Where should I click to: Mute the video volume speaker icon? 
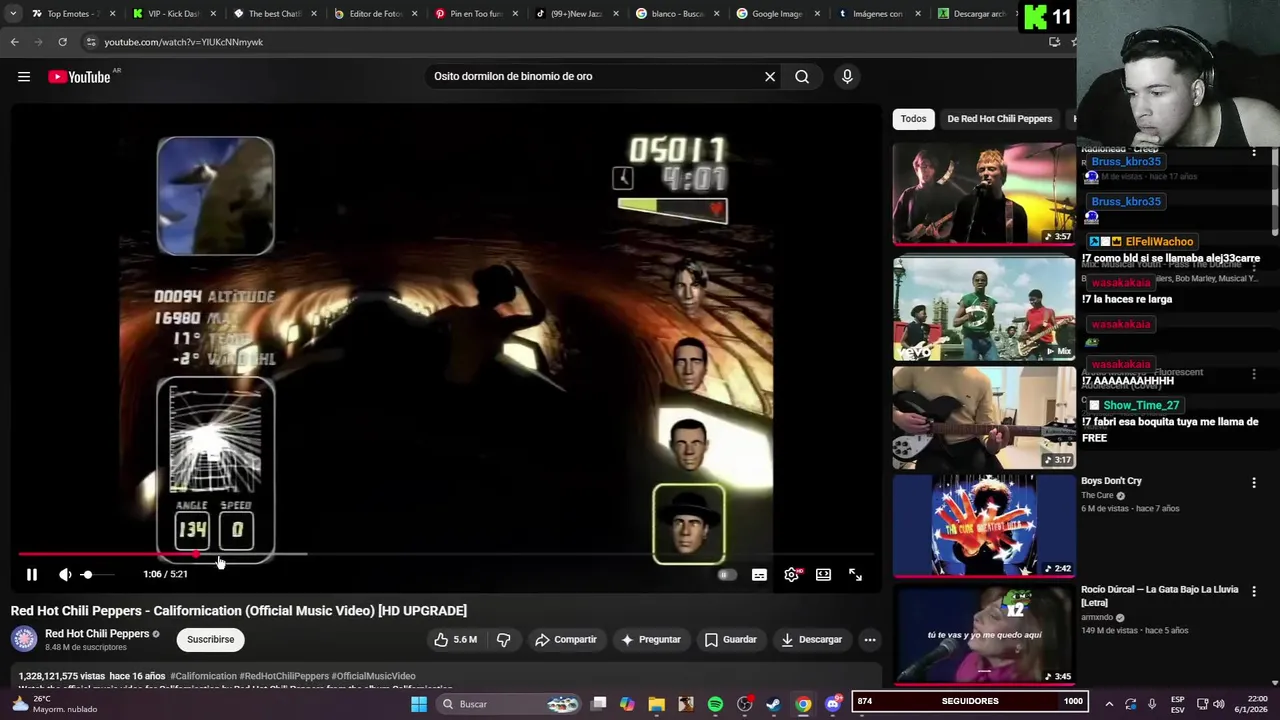point(65,574)
